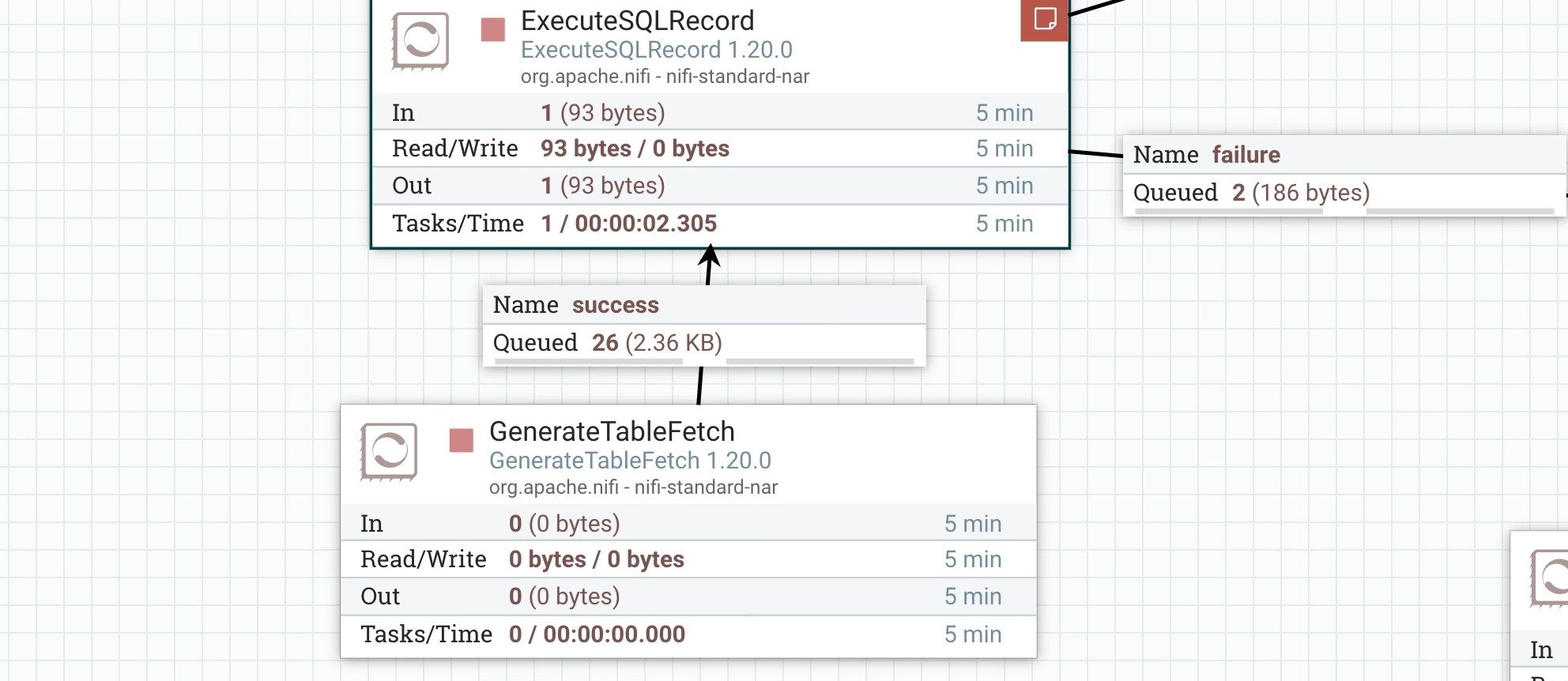This screenshot has width=1568, height=681.
Task: Click the GenerateTableFetch 1.20.0 version text
Action: pyautogui.click(x=630, y=461)
